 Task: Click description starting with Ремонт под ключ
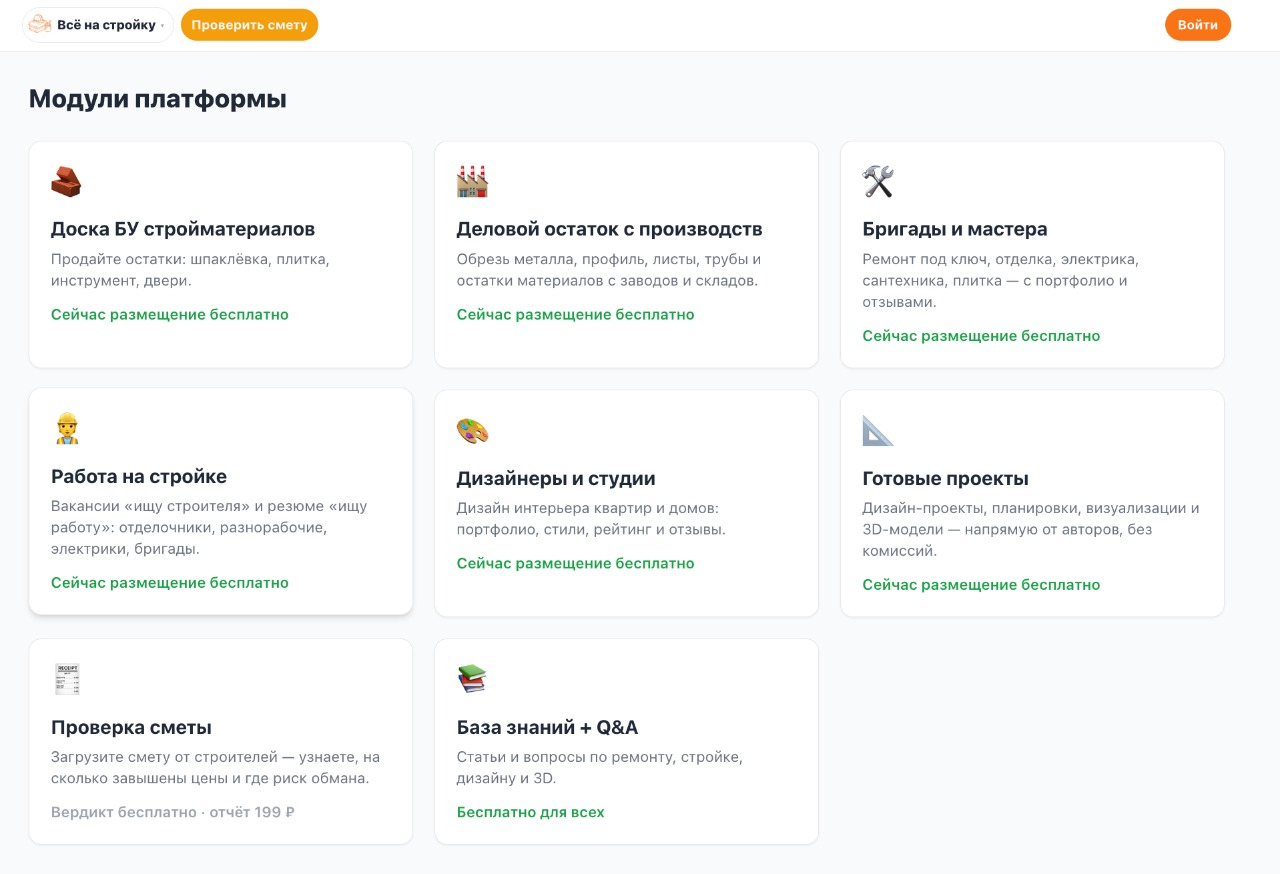(1001, 280)
